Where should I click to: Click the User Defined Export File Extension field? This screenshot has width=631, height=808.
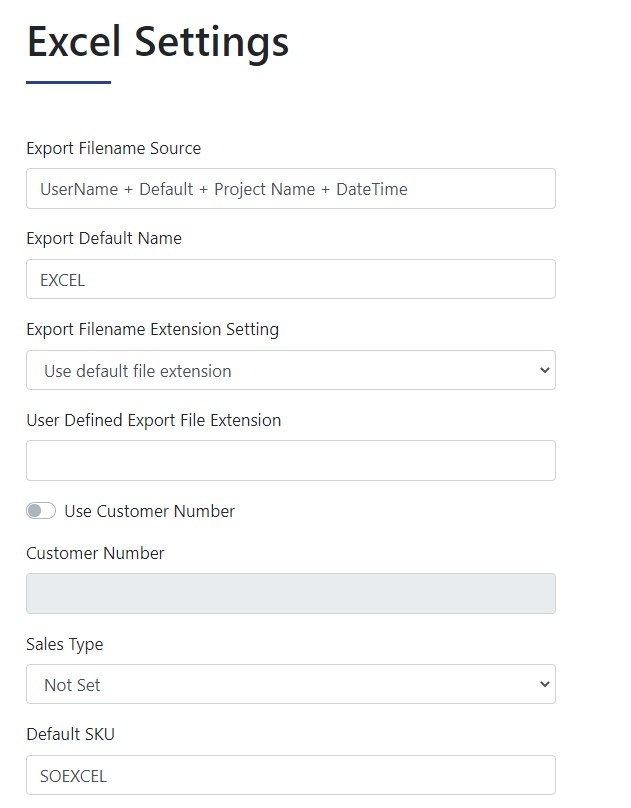290,460
